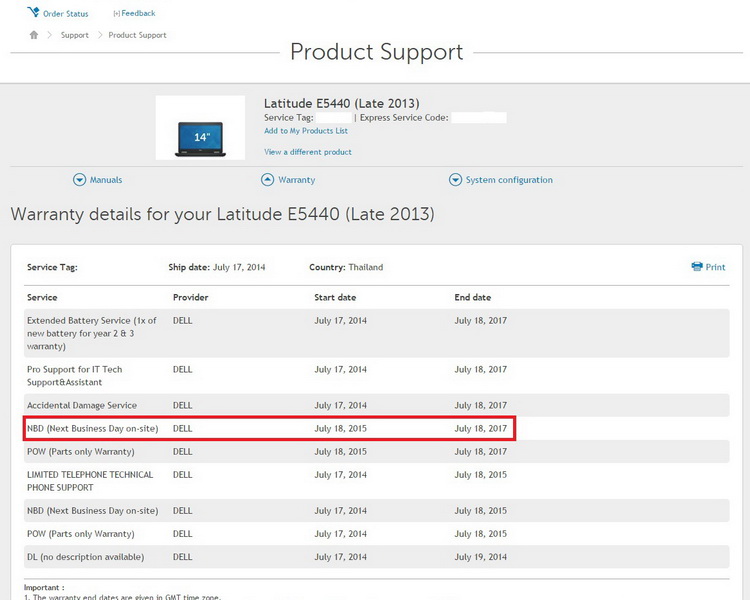Click the Important note label

pyautogui.click(x=44, y=587)
